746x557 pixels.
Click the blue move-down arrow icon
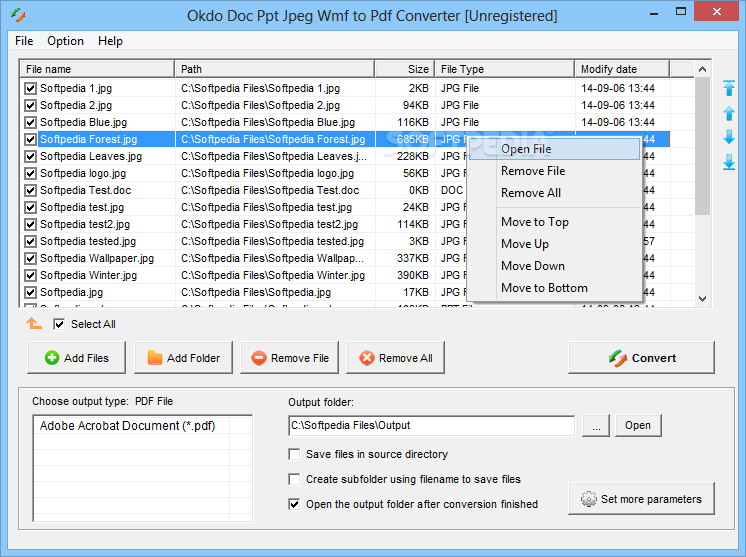(729, 137)
